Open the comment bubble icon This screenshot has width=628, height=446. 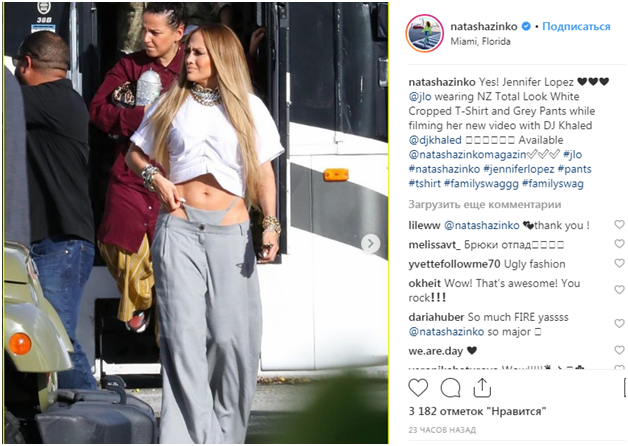pos(450,388)
